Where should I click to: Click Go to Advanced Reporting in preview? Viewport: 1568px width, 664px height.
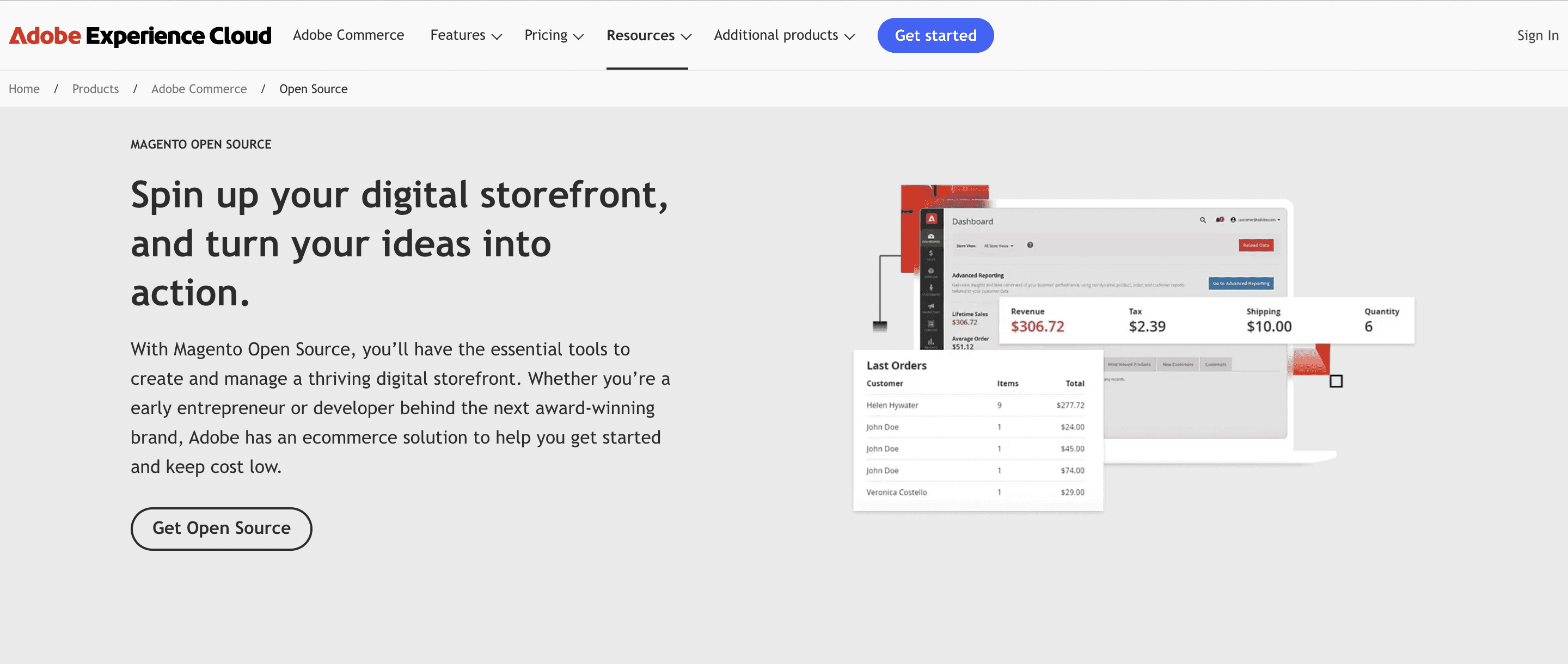(1241, 284)
